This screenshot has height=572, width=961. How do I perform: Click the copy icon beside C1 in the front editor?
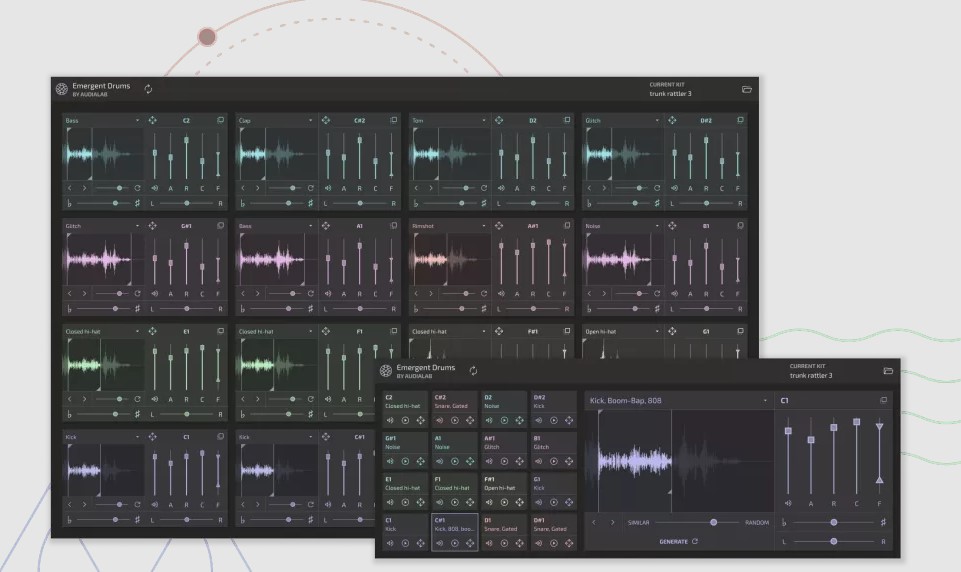883,400
